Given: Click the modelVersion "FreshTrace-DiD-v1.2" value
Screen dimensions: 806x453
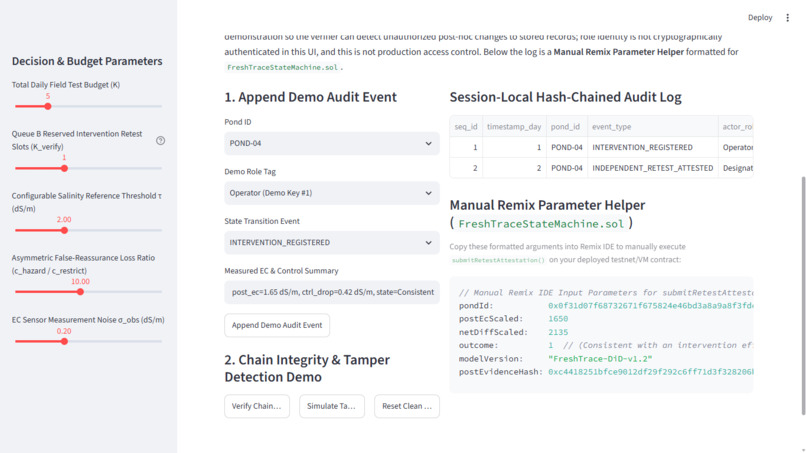Looking at the screenshot, I should [600, 358].
